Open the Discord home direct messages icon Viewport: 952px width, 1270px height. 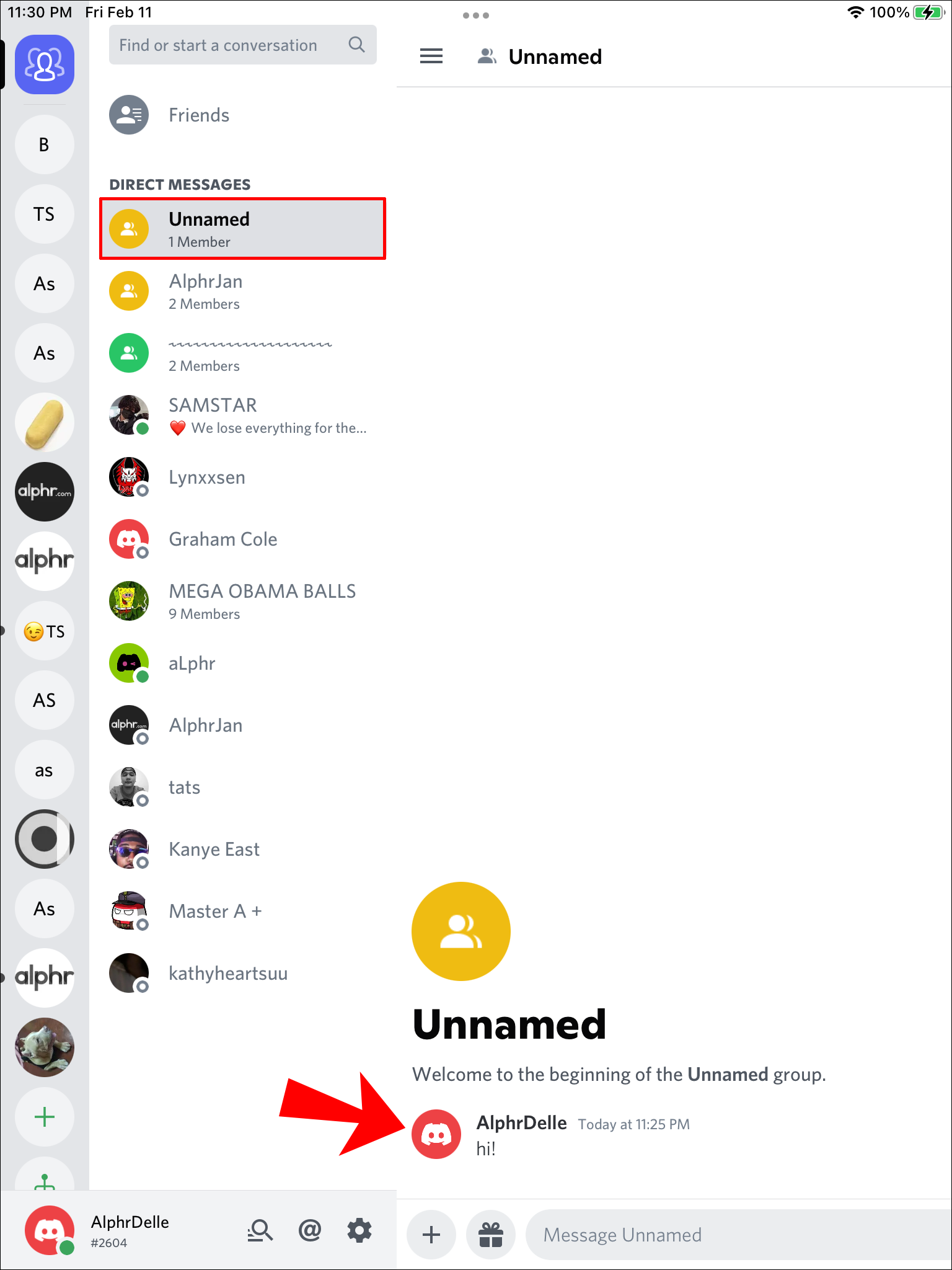point(45,64)
